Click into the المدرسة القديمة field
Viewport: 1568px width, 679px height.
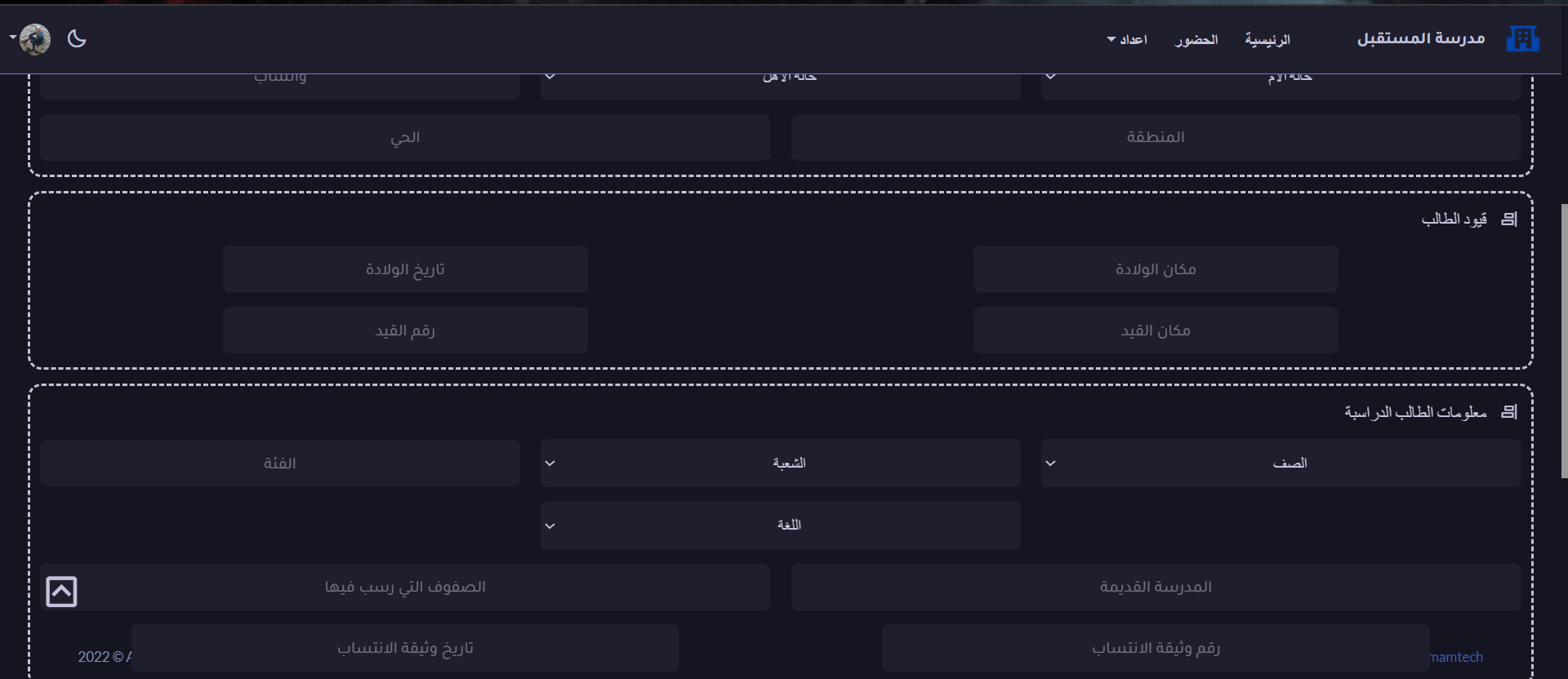tap(1156, 587)
